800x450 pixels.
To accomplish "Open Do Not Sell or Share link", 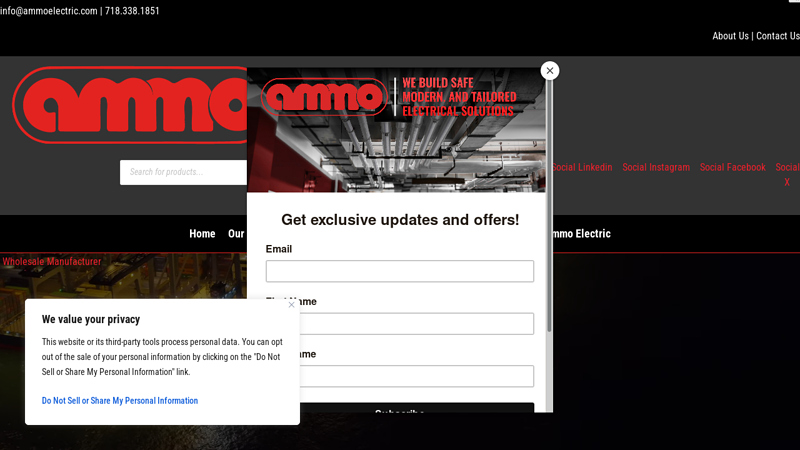I will tap(120, 401).
